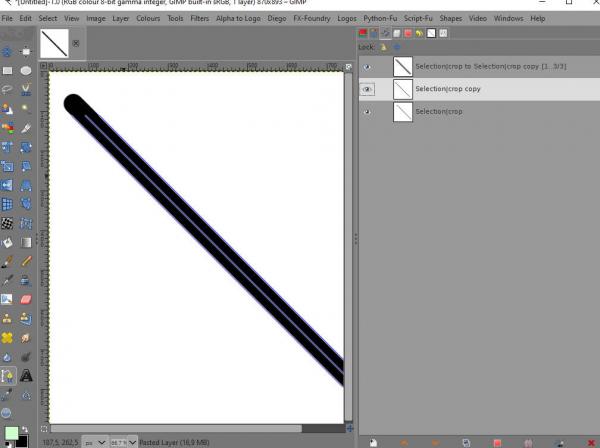This screenshot has width=600, height=448.
Task: Toggle visibility of Selection|crop layer
Action: [x=367, y=112]
